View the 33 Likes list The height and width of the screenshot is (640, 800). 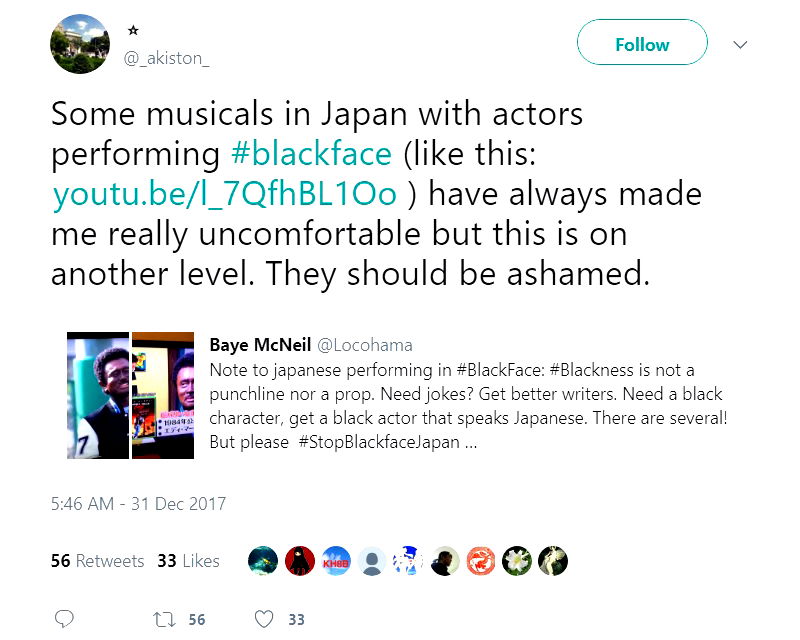coord(188,561)
